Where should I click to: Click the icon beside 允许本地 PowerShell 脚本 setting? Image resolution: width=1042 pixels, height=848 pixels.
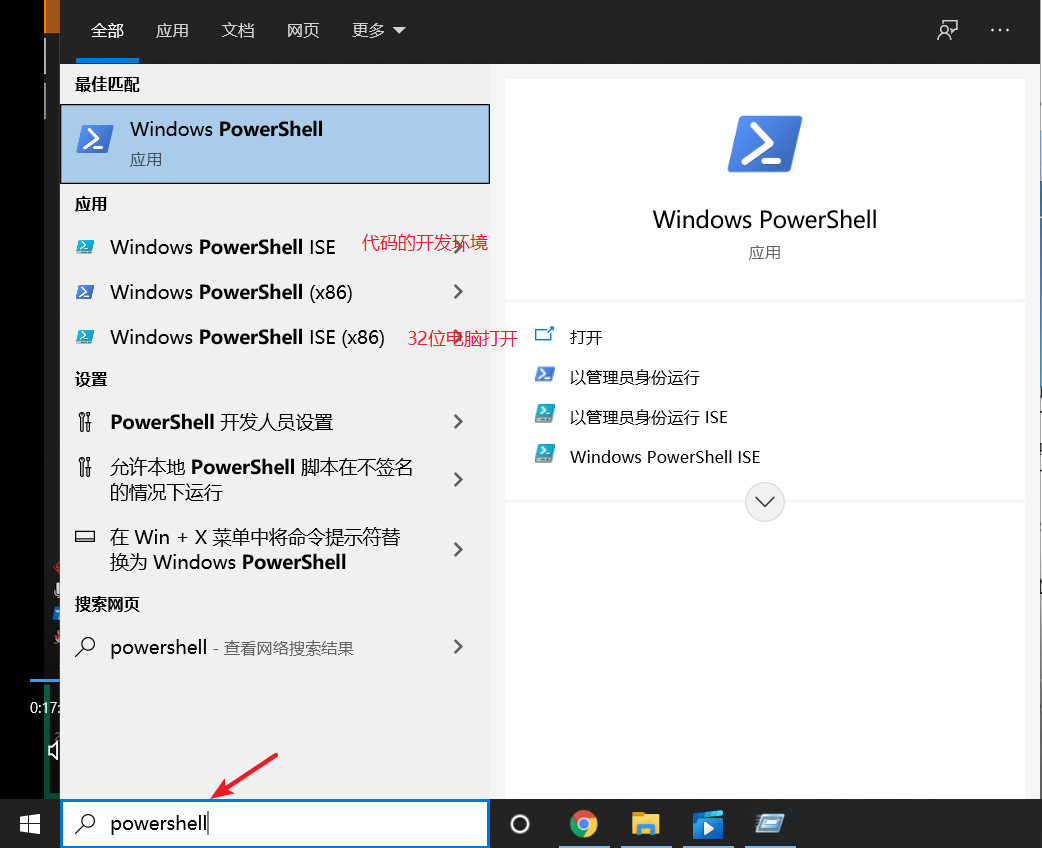(85, 467)
